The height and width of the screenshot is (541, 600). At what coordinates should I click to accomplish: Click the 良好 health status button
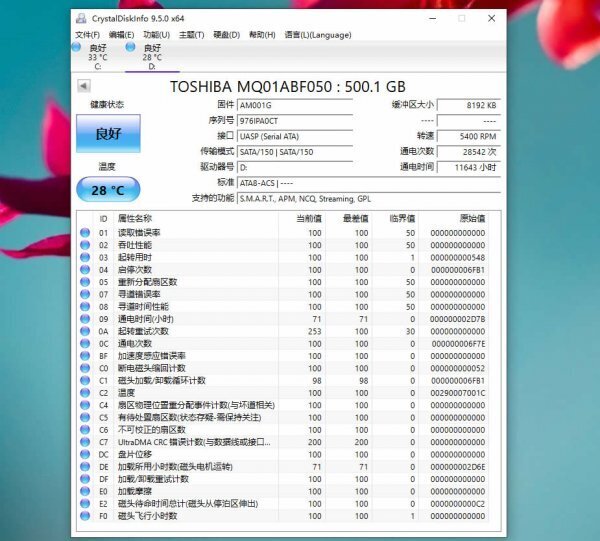[108, 134]
